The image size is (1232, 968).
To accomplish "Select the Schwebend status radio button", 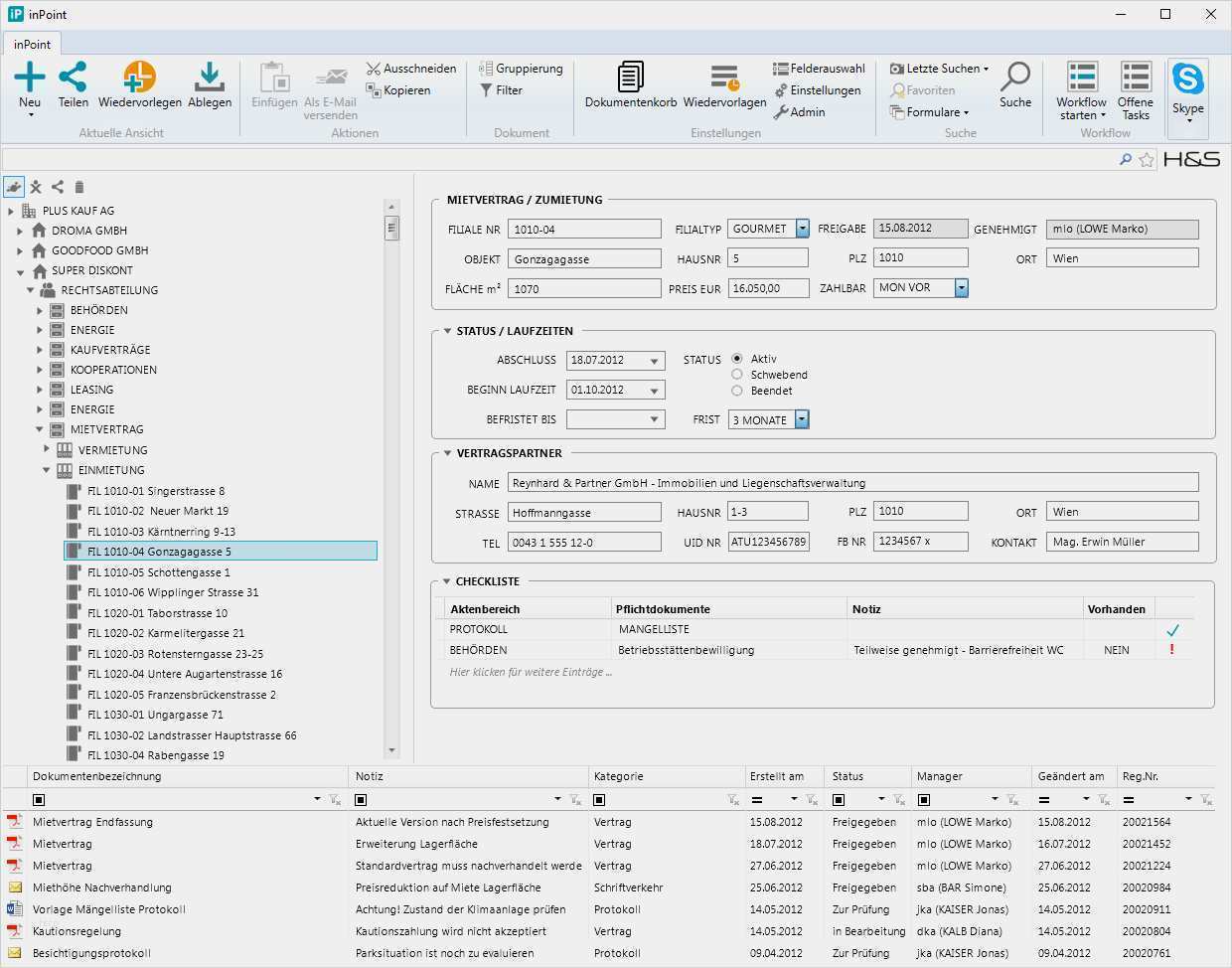I will 737,375.
